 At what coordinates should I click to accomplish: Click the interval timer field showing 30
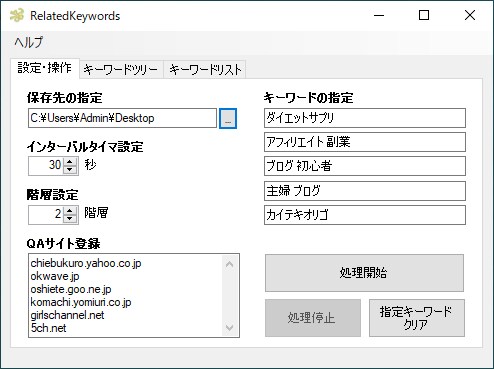[x=46, y=166]
